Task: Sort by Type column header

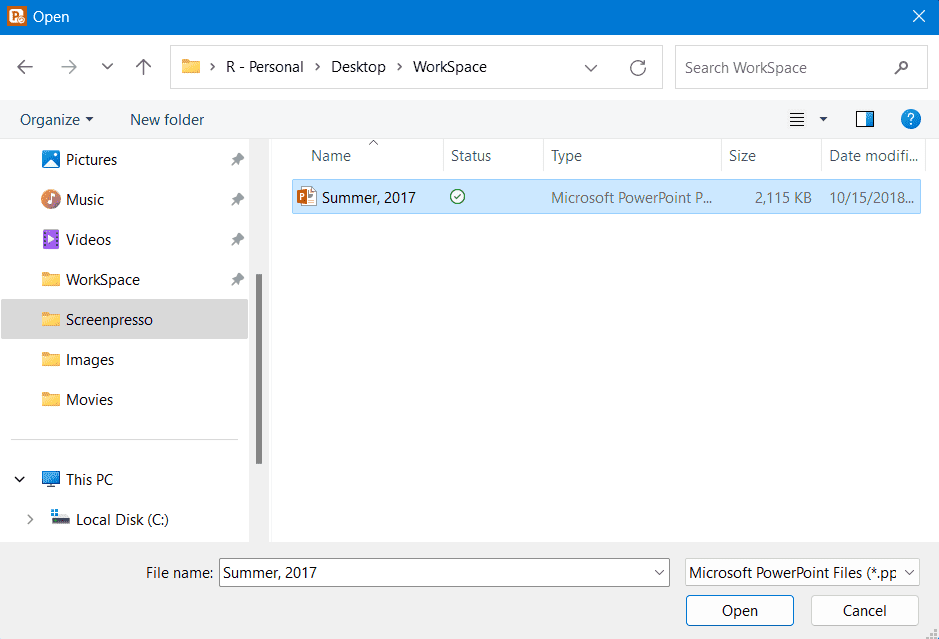Action: [566, 156]
